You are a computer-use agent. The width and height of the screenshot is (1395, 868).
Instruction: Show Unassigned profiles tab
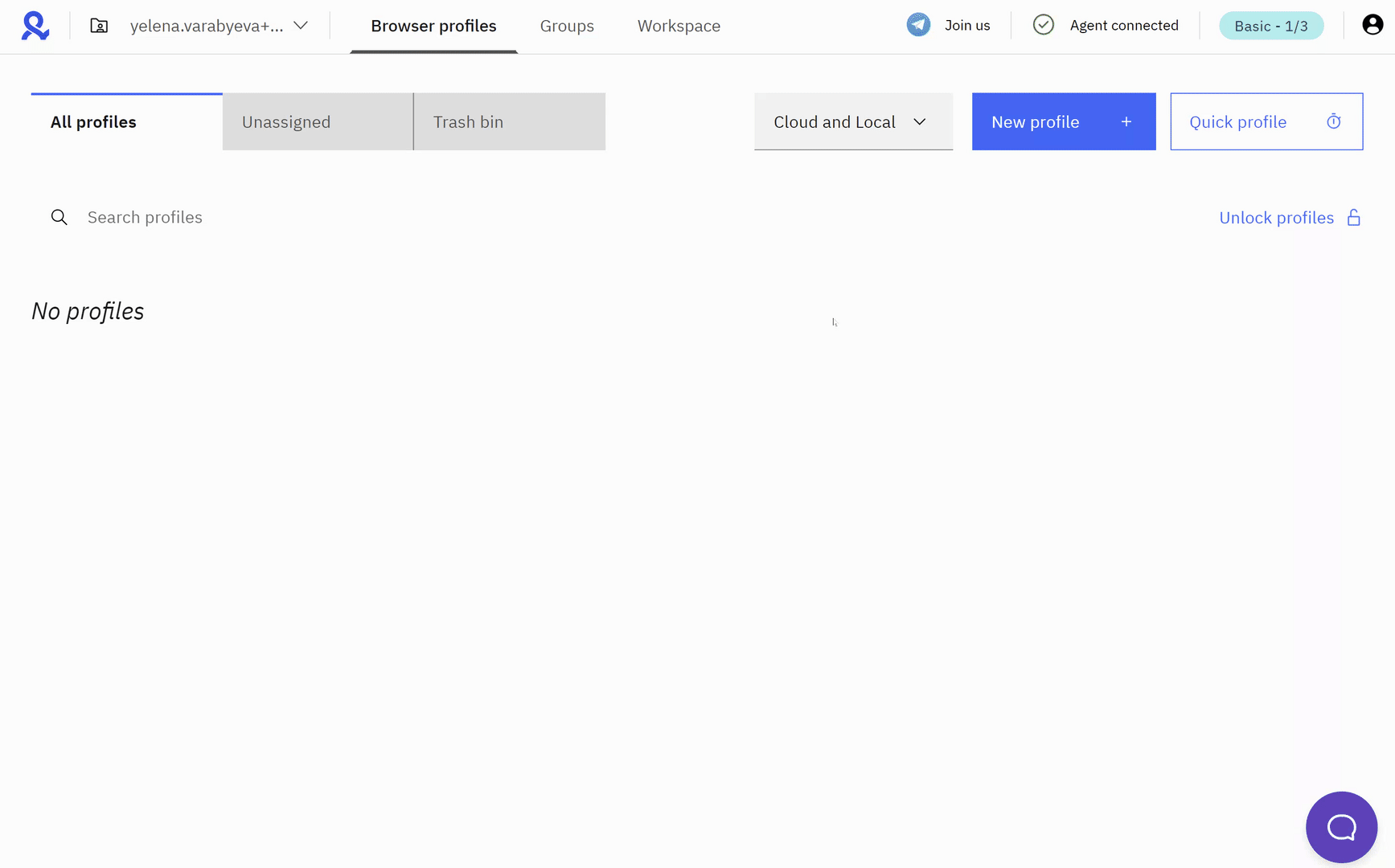pos(318,121)
